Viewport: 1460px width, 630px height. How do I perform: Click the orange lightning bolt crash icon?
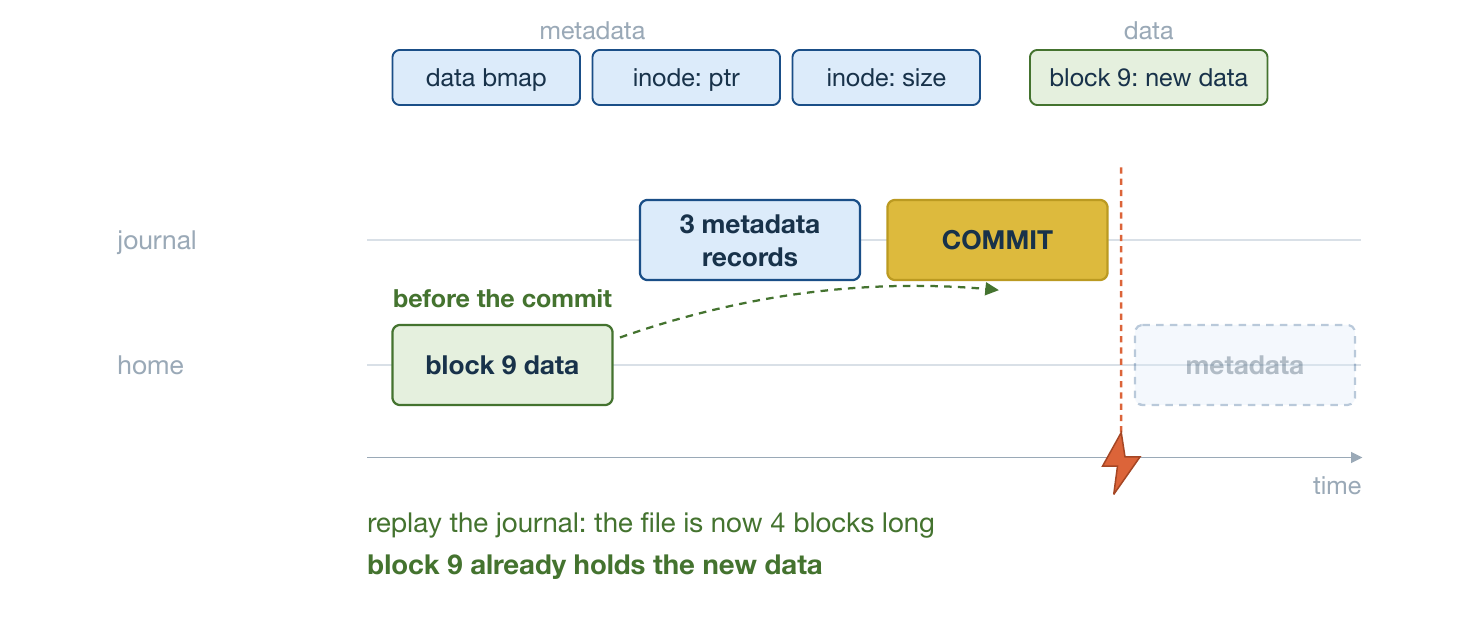pyautogui.click(x=1121, y=461)
